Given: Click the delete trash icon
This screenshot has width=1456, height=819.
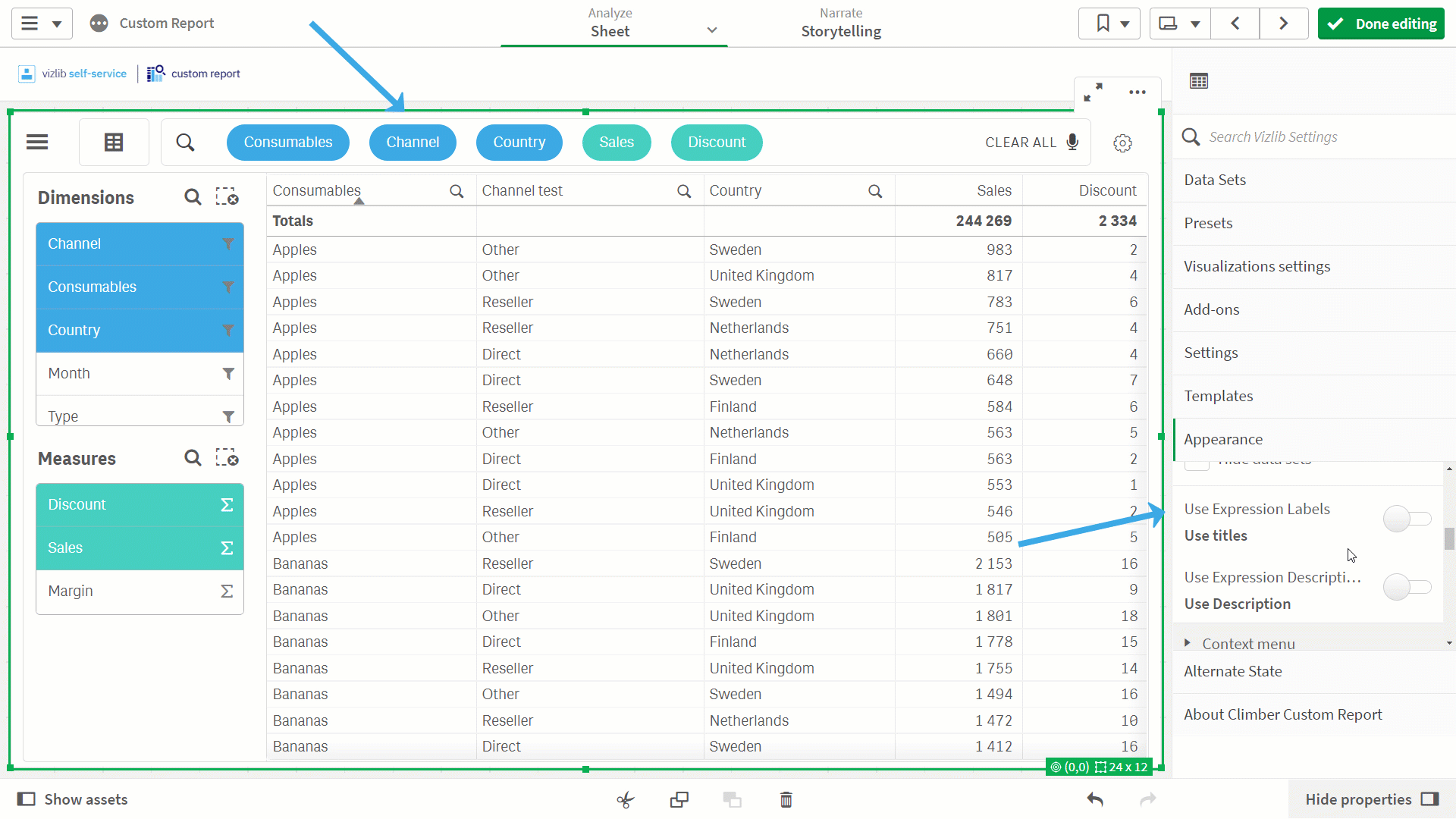Looking at the screenshot, I should point(786,799).
